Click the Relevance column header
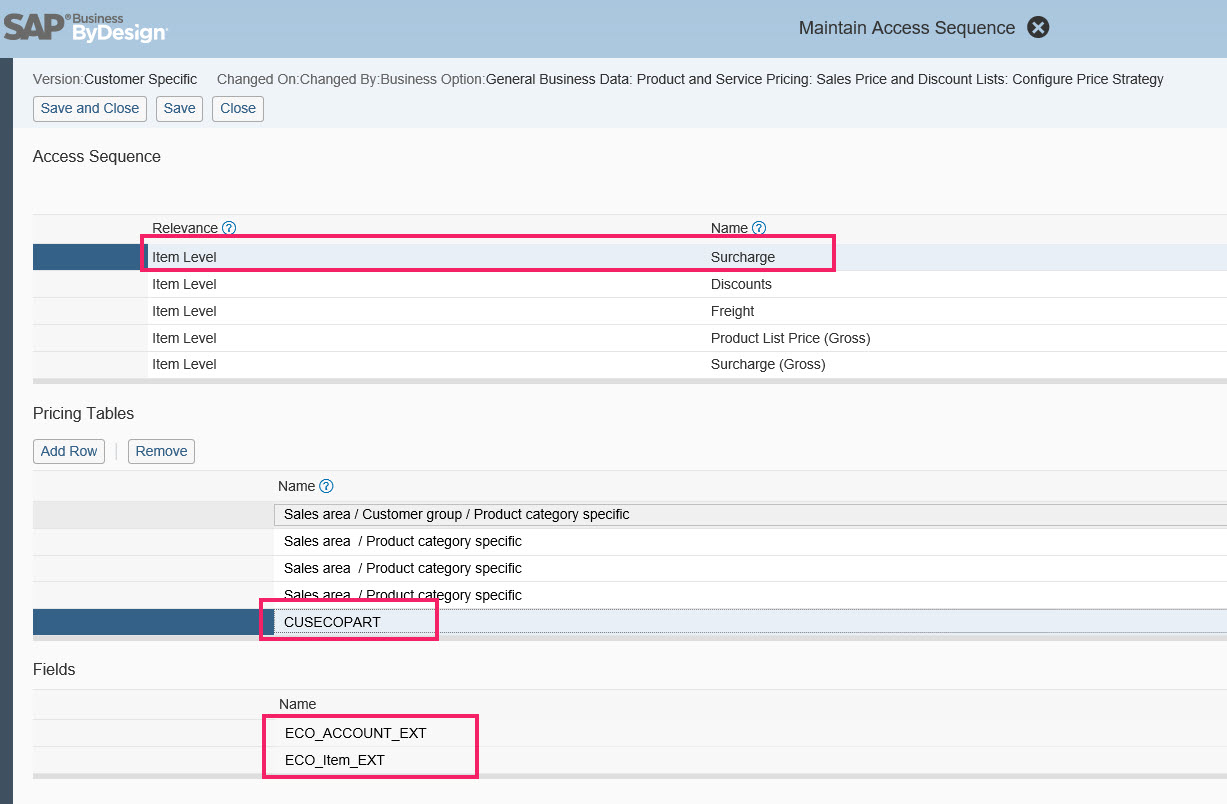The height and width of the screenshot is (804, 1227). coord(185,228)
